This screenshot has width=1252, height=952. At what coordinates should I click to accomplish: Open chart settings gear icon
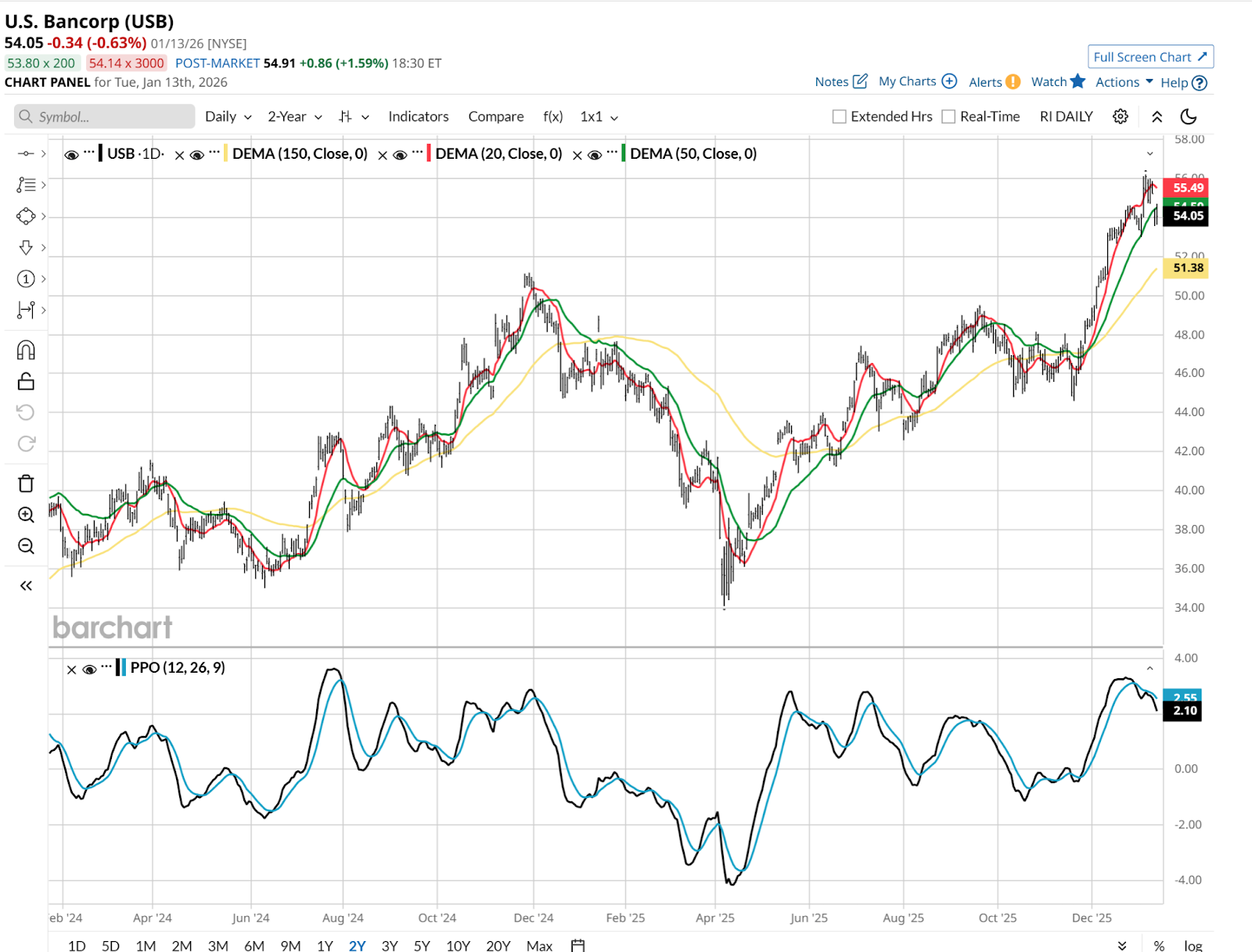[x=1121, y=117]
